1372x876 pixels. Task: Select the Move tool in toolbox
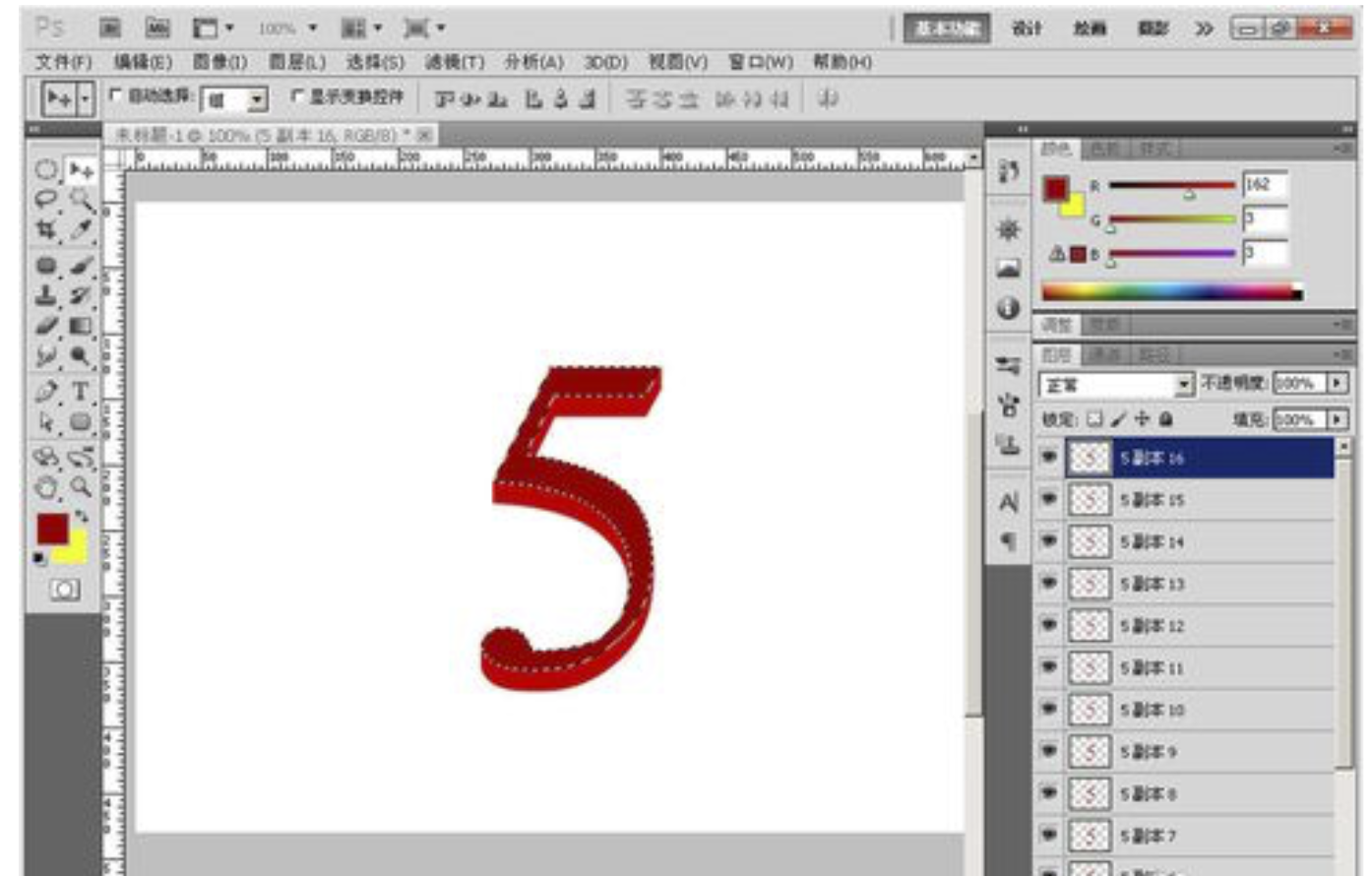click(x=81, y=170)
